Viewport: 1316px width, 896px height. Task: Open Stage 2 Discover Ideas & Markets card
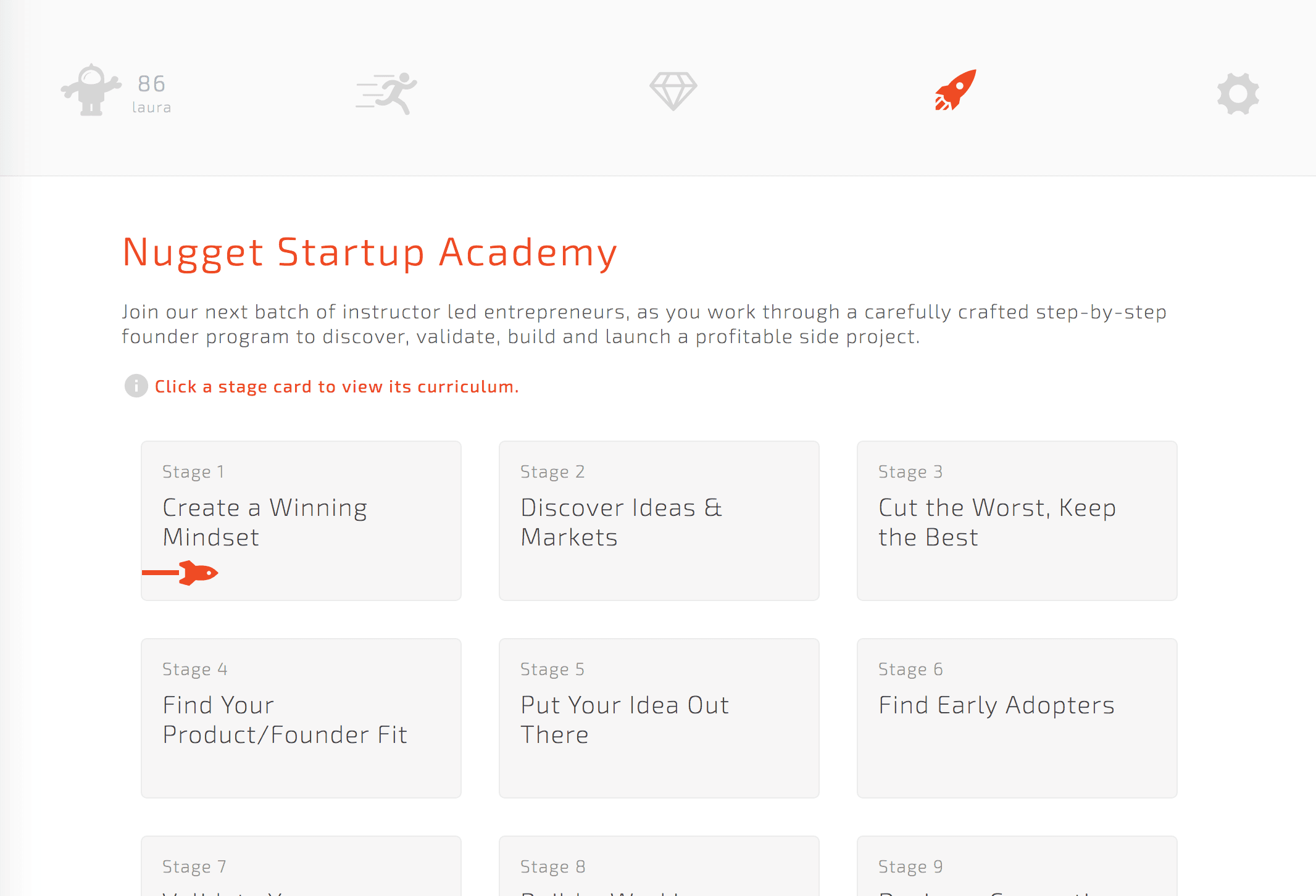(659, 520)
